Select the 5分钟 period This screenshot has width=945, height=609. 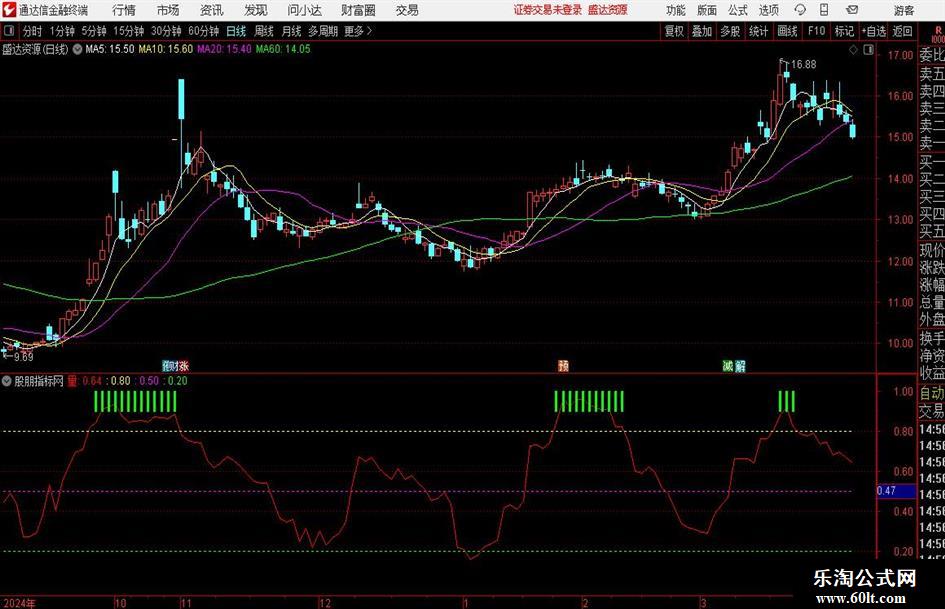click(x=93, y=31)
